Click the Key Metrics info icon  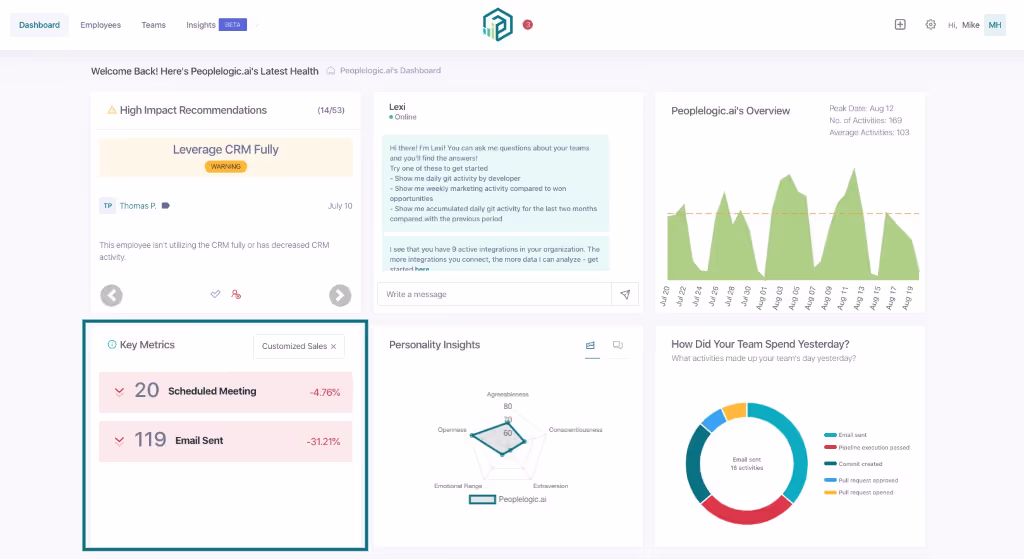112,345
